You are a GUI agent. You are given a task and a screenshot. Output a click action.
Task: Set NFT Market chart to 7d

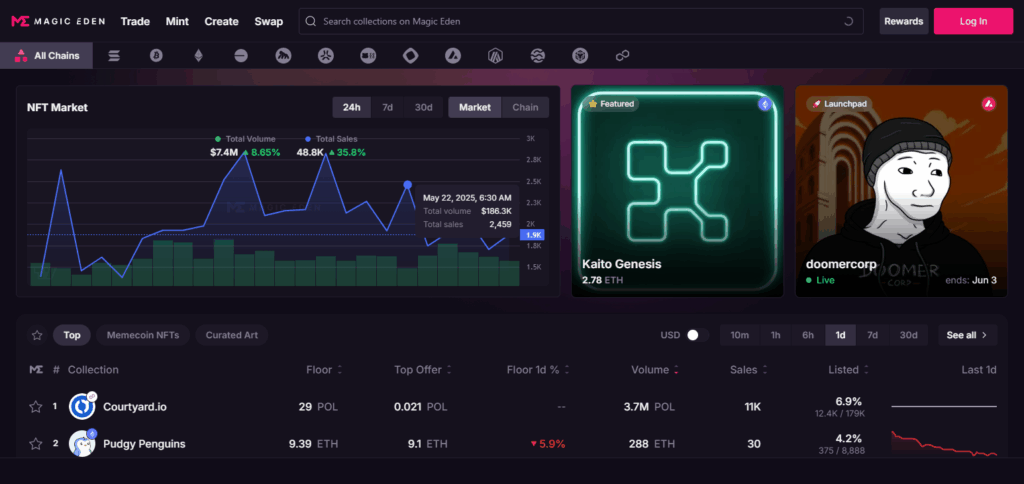tap(387, 107)
